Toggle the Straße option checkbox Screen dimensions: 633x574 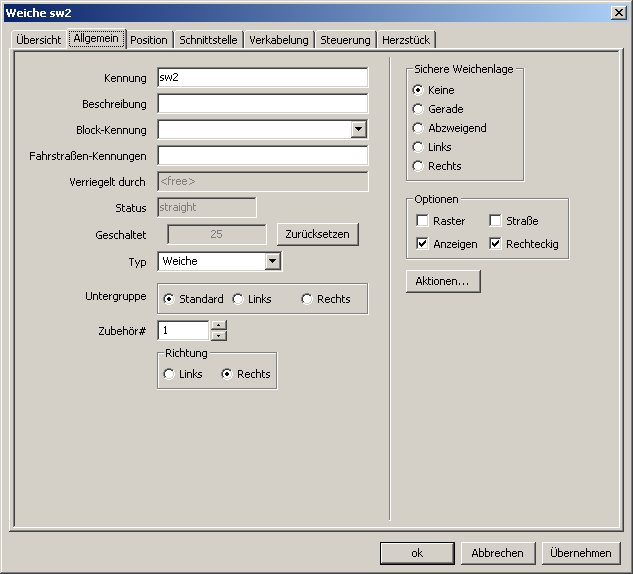click(495, 221)
